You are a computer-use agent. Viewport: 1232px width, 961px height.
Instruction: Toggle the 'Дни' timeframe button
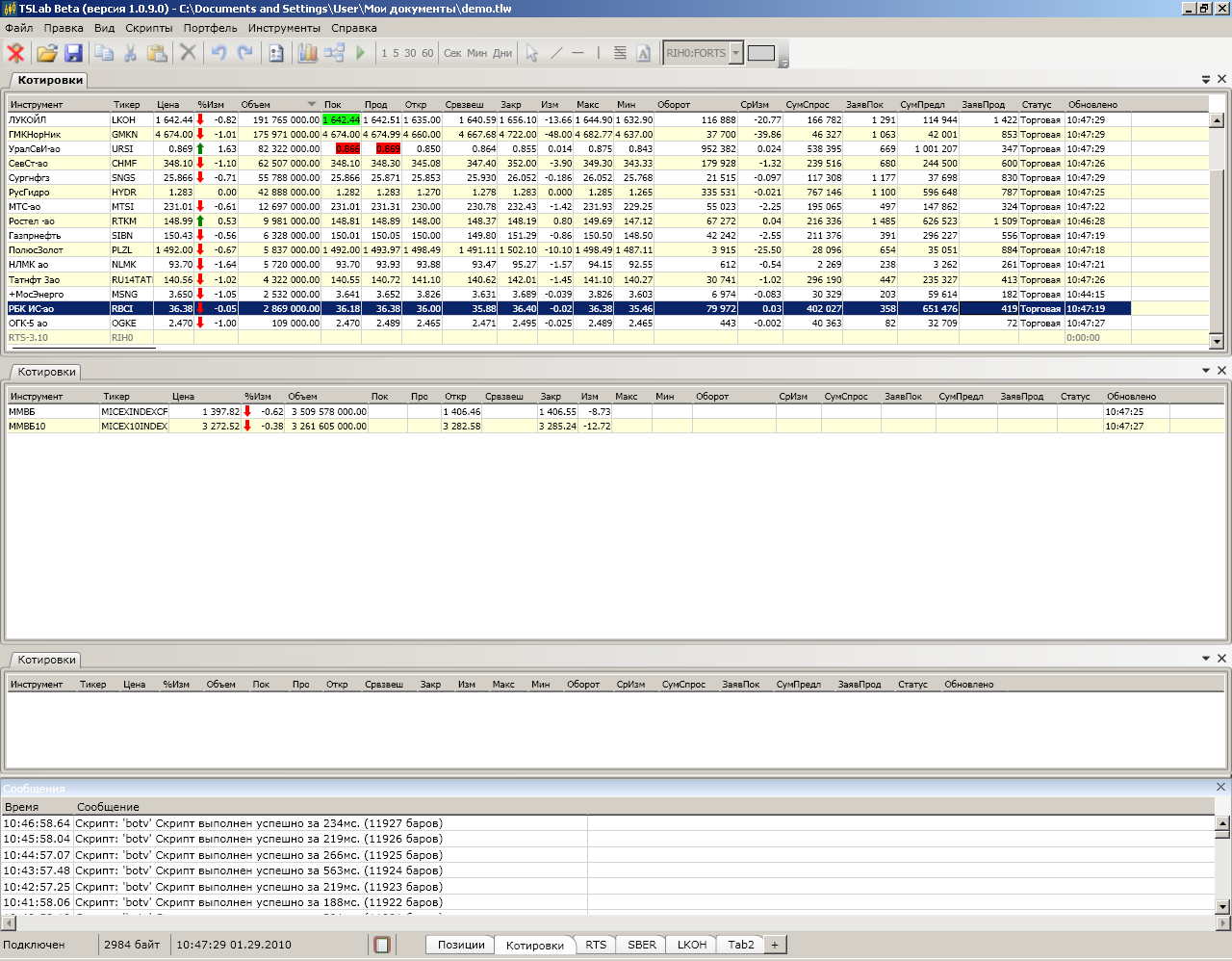pos(502,53)
